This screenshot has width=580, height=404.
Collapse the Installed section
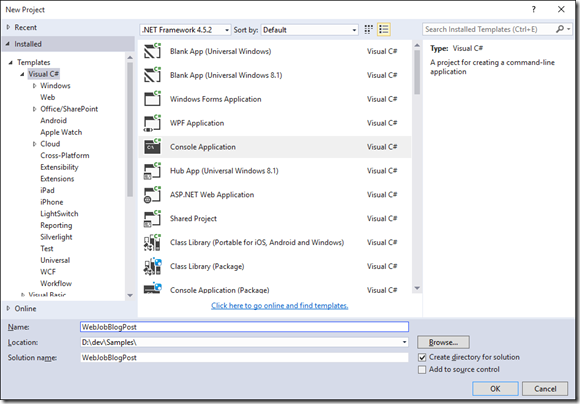8,44
